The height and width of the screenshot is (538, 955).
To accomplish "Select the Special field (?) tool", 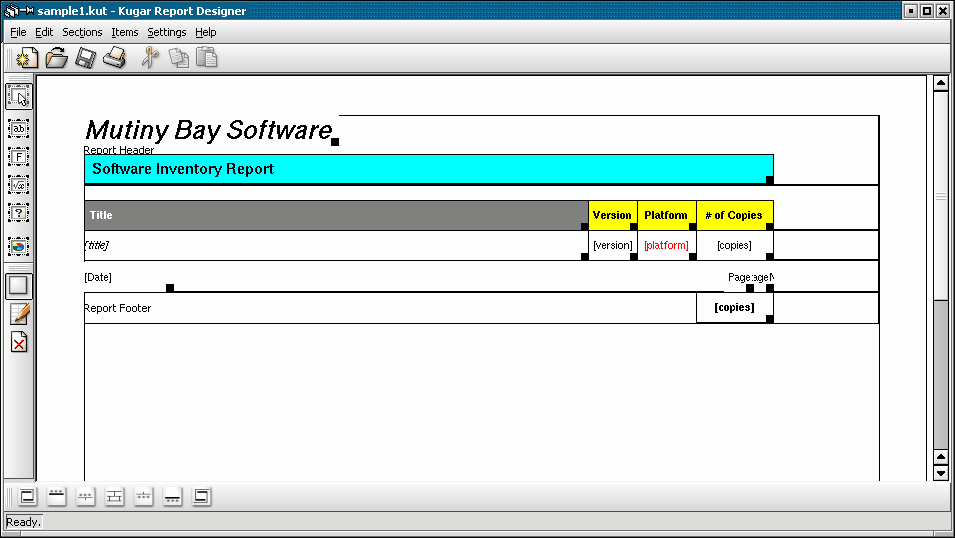I will point(19,213).
